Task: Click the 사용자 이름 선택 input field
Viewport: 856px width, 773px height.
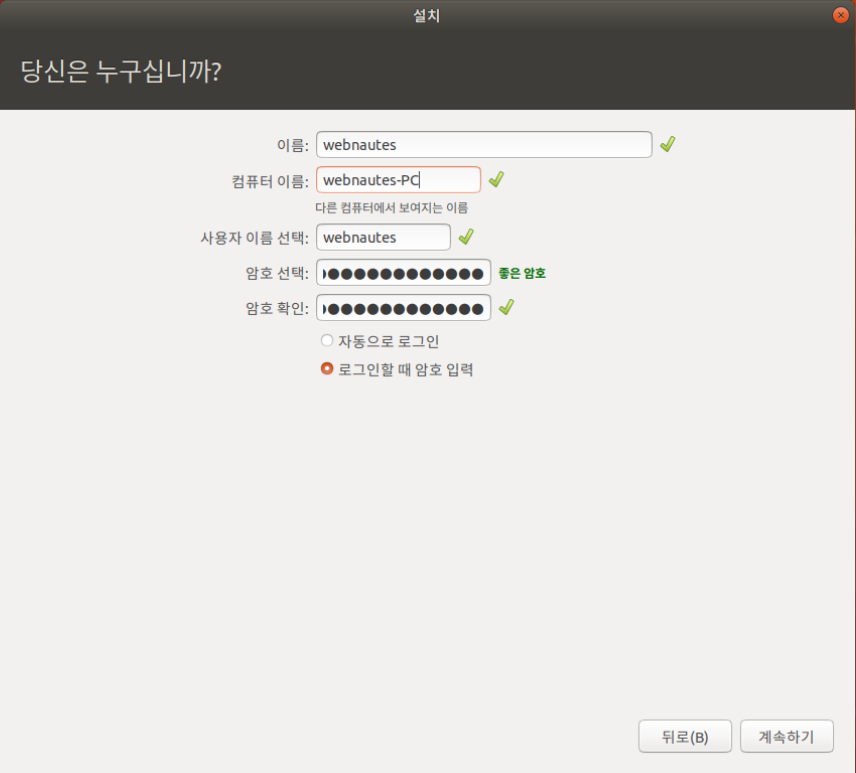Action: pos(383,237)
